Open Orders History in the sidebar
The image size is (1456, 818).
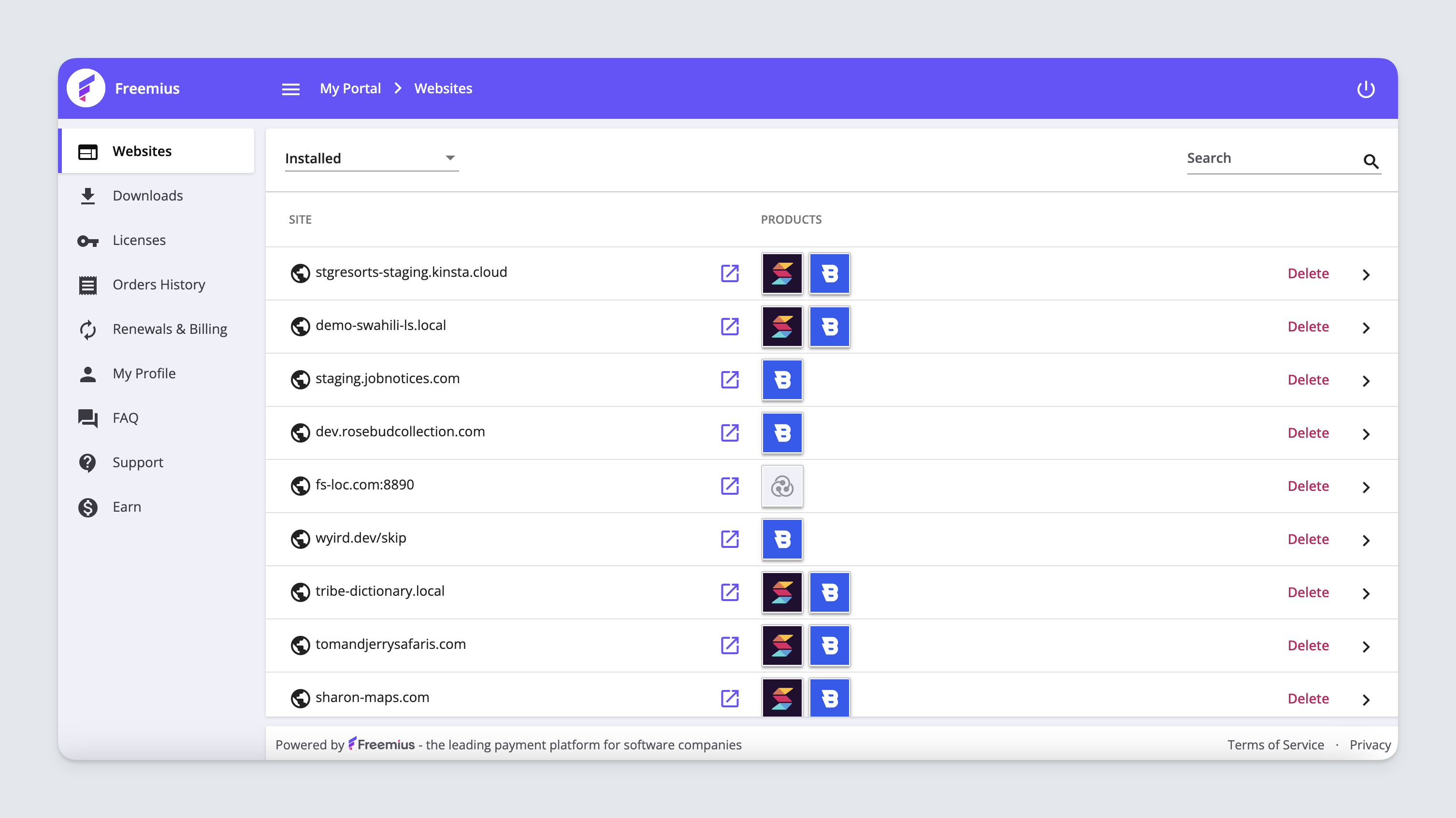157,285
